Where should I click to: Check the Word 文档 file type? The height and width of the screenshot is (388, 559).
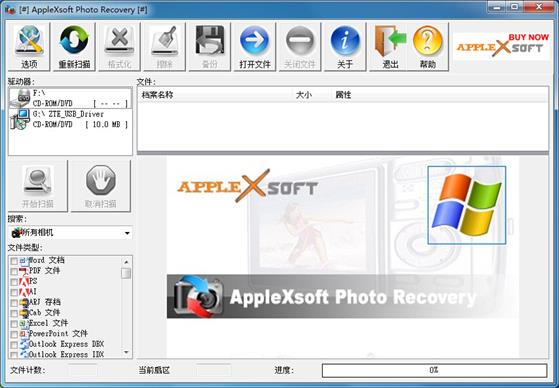coord(14,261)
